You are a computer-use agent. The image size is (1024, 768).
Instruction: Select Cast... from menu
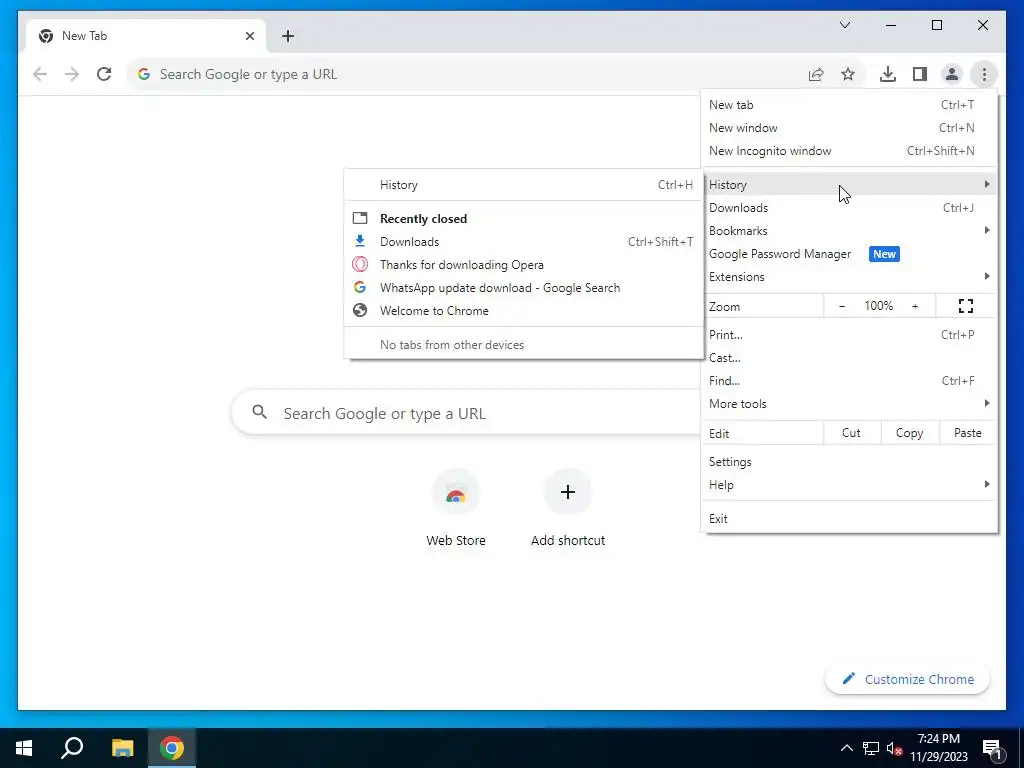[x=849, y=357]
